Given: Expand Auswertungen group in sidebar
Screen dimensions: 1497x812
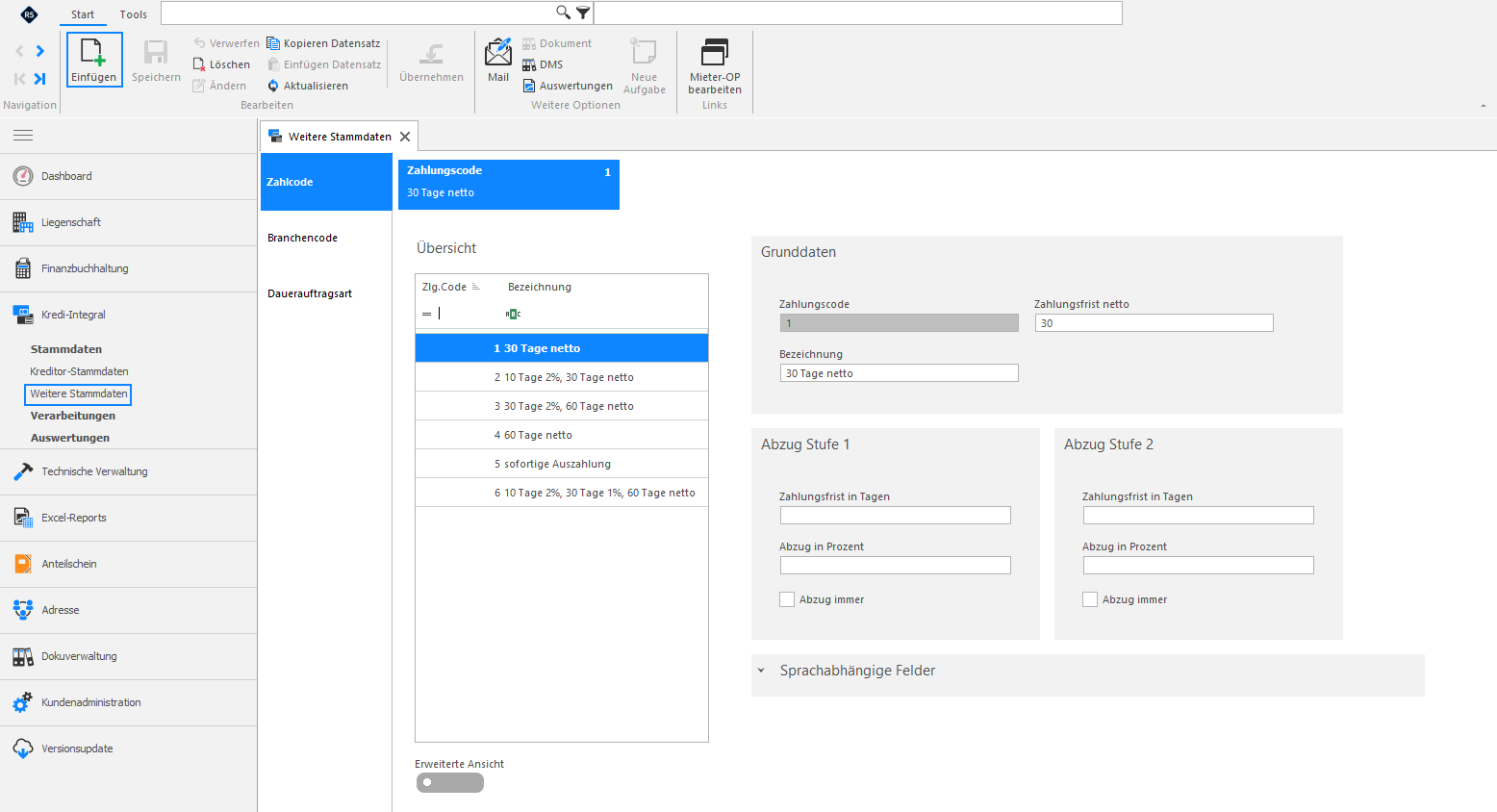Looking at the screenshot, I should tap(70, 438).
